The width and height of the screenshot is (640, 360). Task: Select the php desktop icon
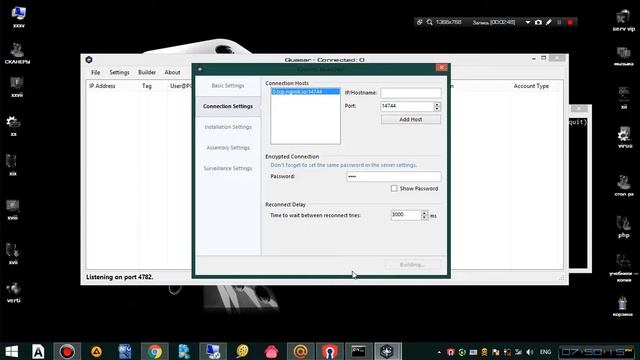624,227
